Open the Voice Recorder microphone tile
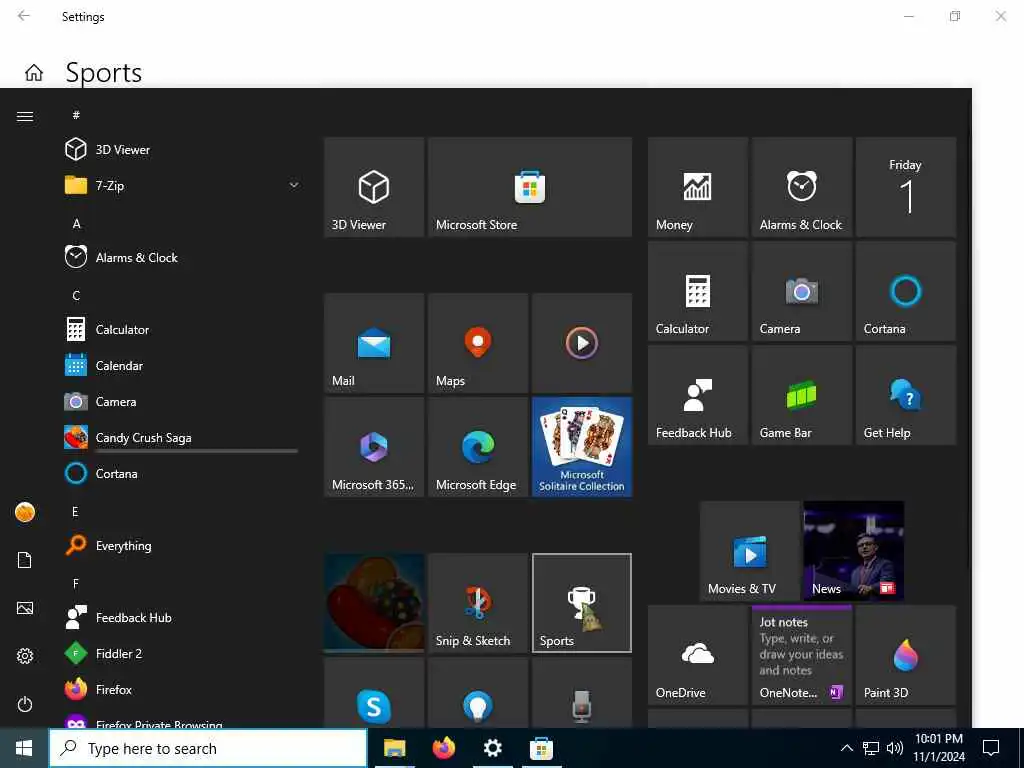Viewport: 1024px width, 768px height. pos(582,693)
